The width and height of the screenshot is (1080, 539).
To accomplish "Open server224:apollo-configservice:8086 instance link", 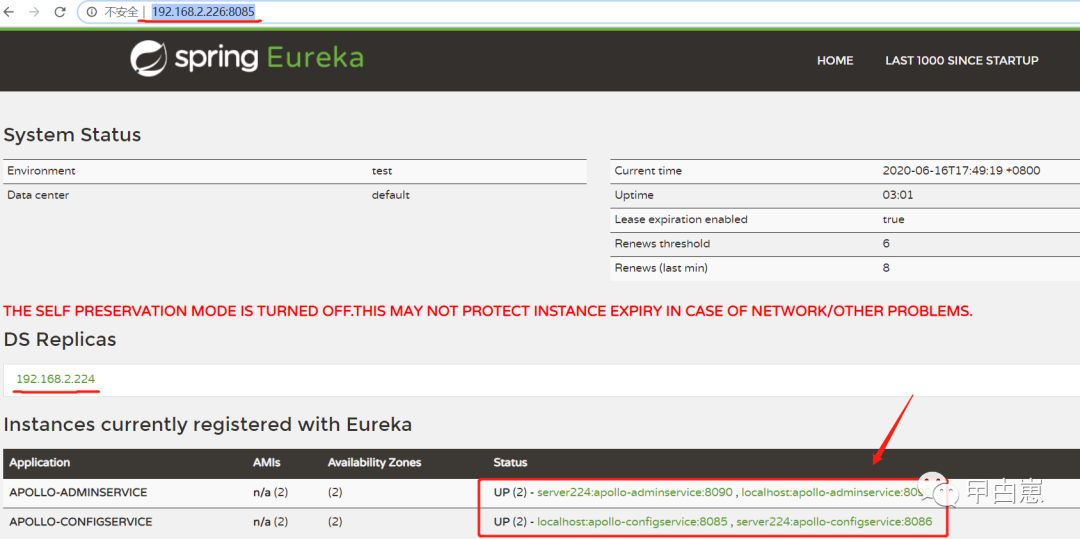I will [834, 522].
